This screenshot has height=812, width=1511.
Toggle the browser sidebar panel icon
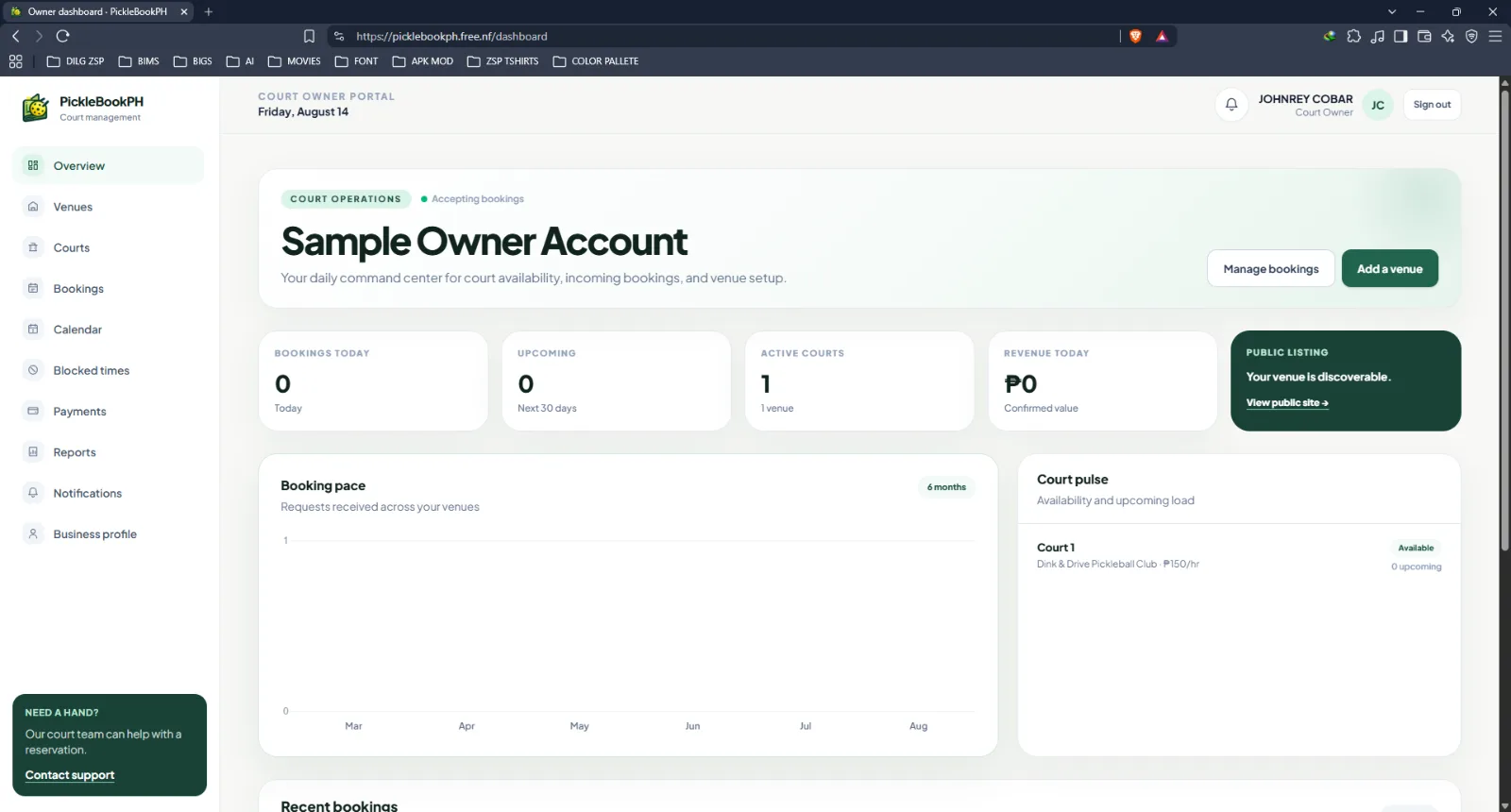pos(1401,36)
